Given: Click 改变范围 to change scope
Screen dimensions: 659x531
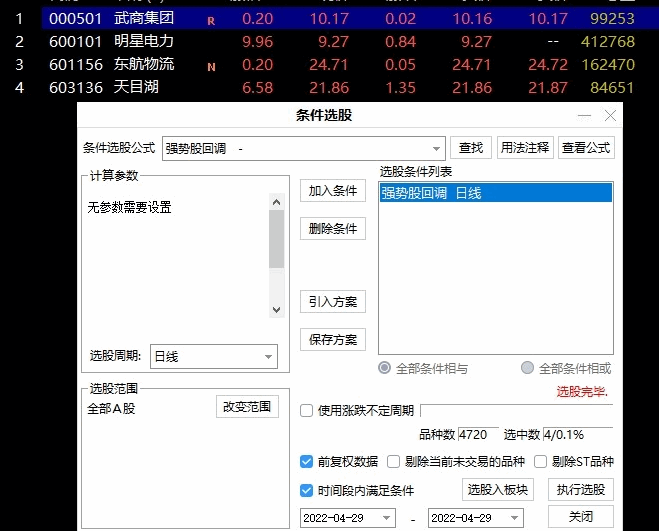Looking at the screenshot, I should point(247,407).
